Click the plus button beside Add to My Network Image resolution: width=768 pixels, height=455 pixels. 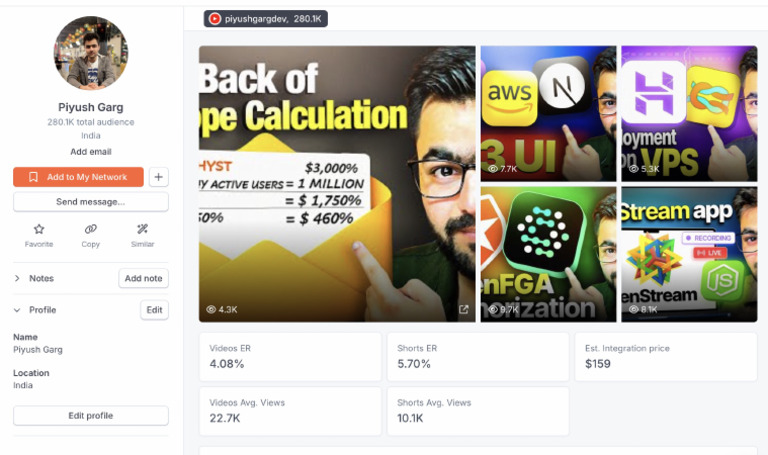(x=158, y=177)
